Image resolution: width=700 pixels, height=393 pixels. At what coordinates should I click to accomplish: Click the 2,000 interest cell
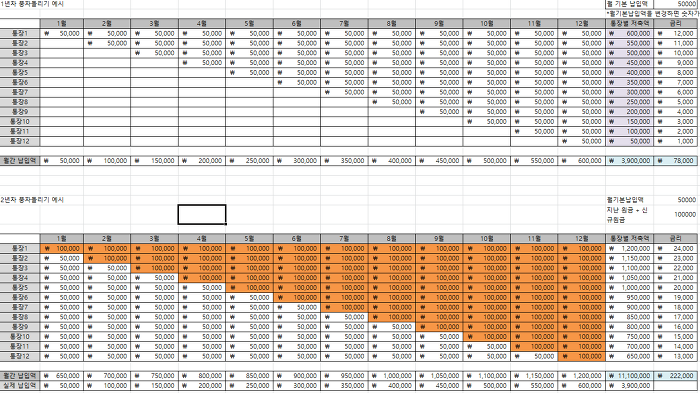(675, 132)
